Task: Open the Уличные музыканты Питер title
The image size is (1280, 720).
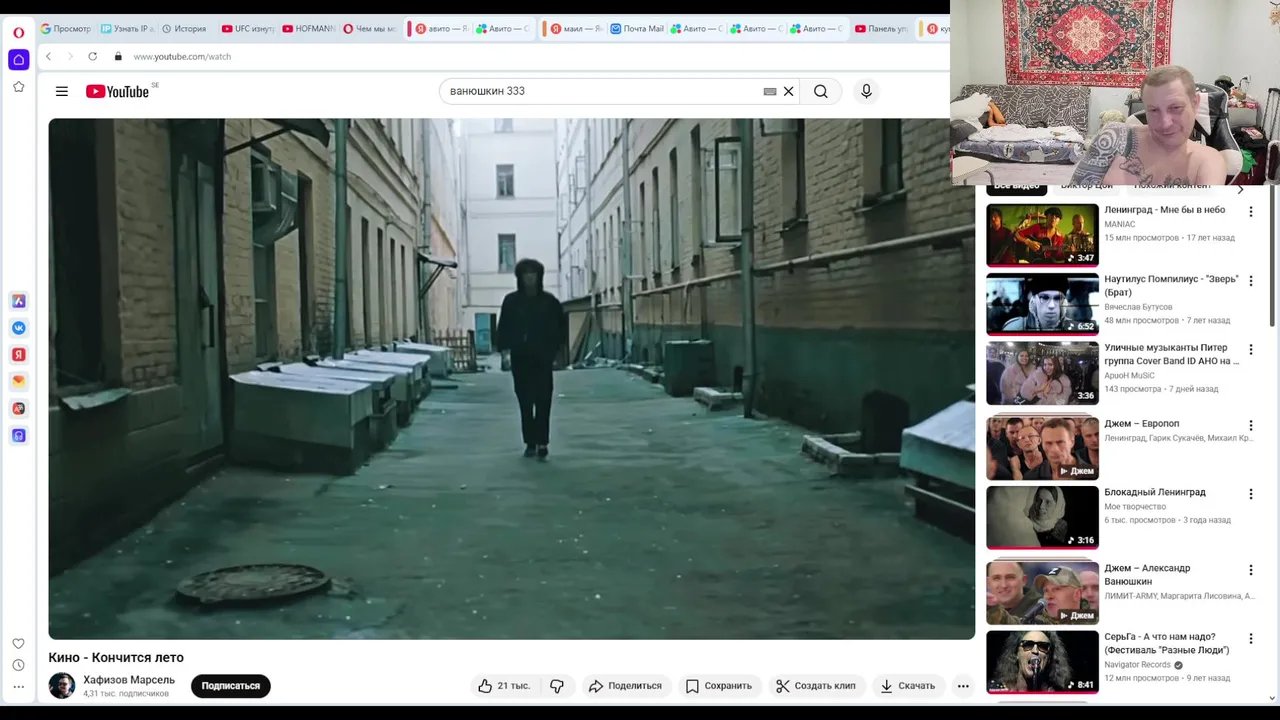Action: [1171, 354]
